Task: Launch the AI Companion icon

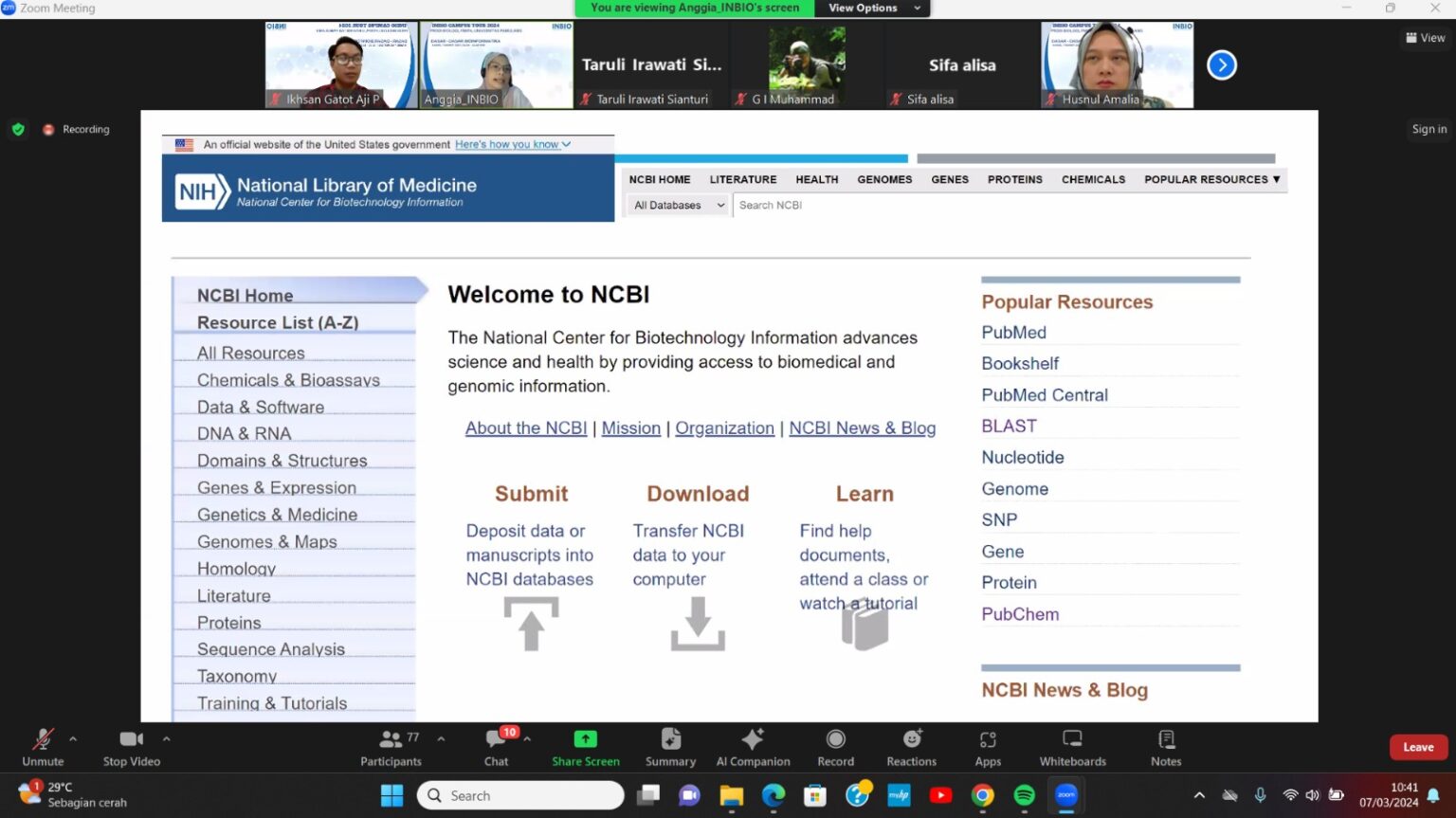Action: (753, 738)
